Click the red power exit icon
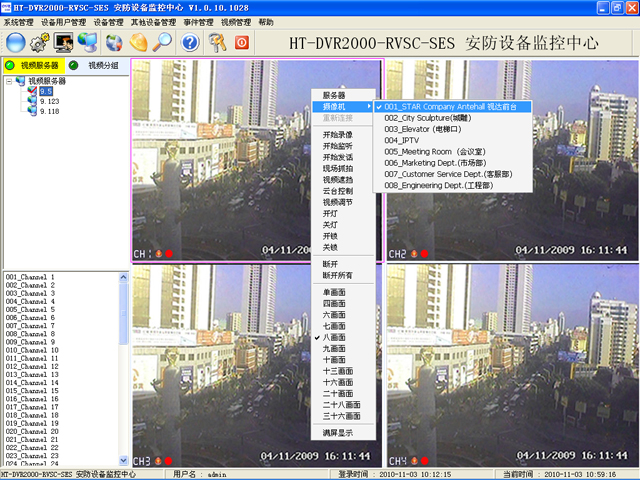 click(242, 42)
